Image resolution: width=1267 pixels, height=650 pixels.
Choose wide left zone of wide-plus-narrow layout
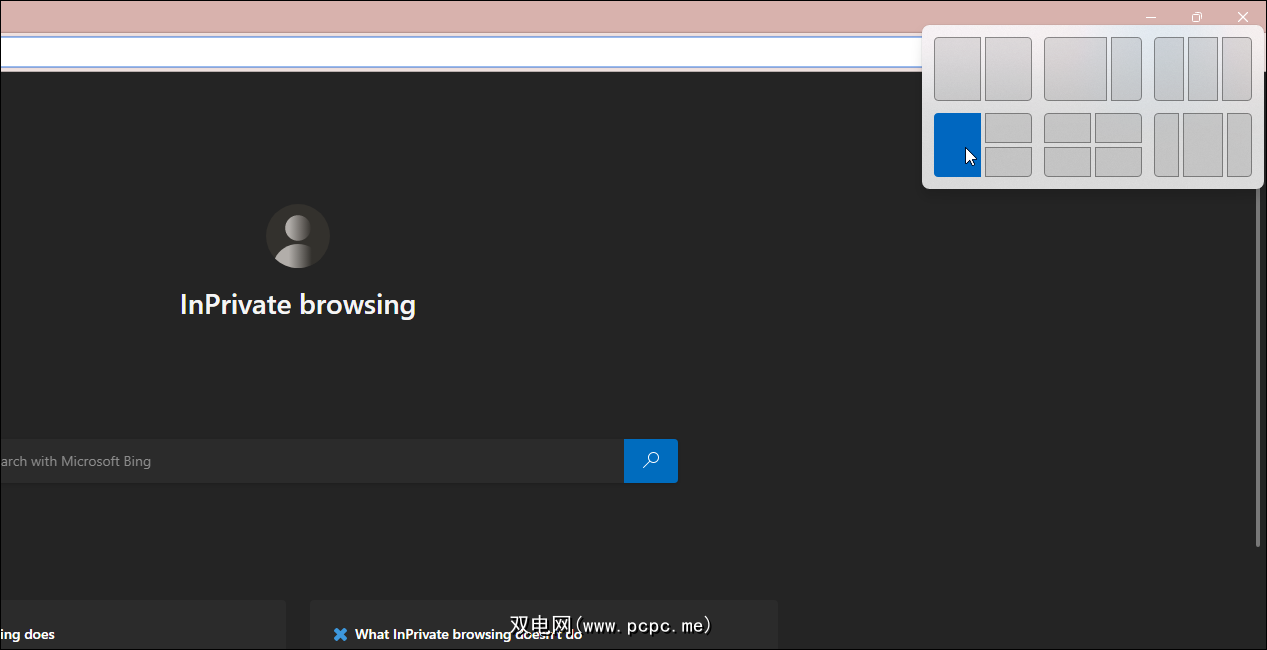coord(1075,69)
